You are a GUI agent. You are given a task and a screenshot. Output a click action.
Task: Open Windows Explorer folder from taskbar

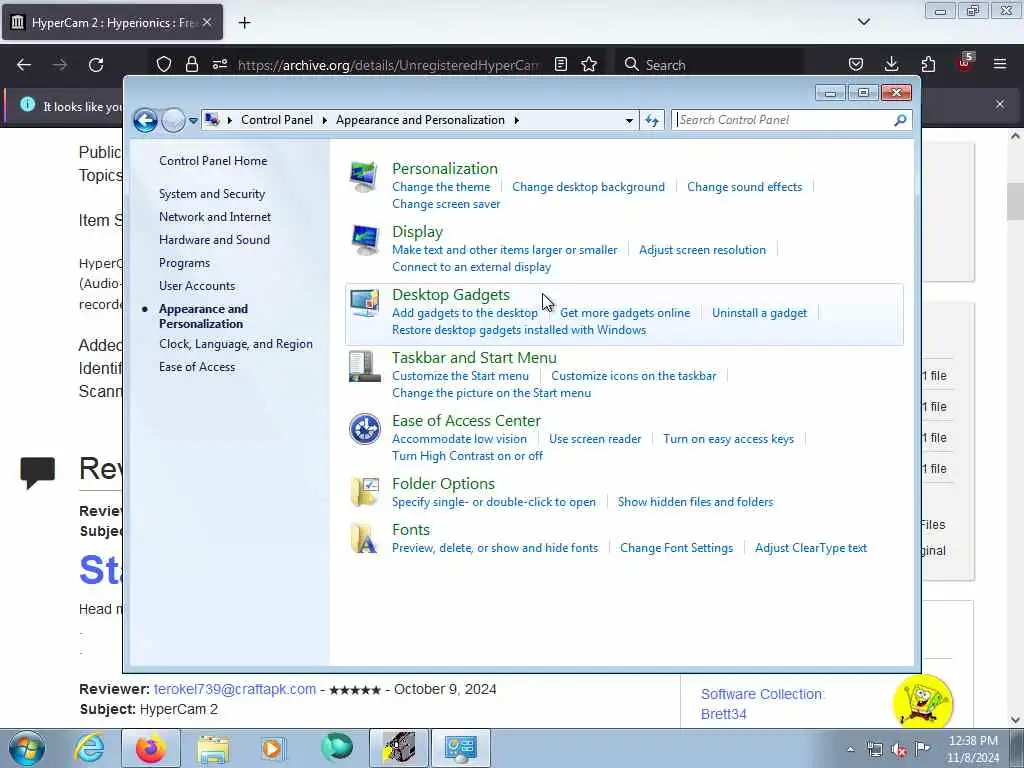tap(213, 749)
